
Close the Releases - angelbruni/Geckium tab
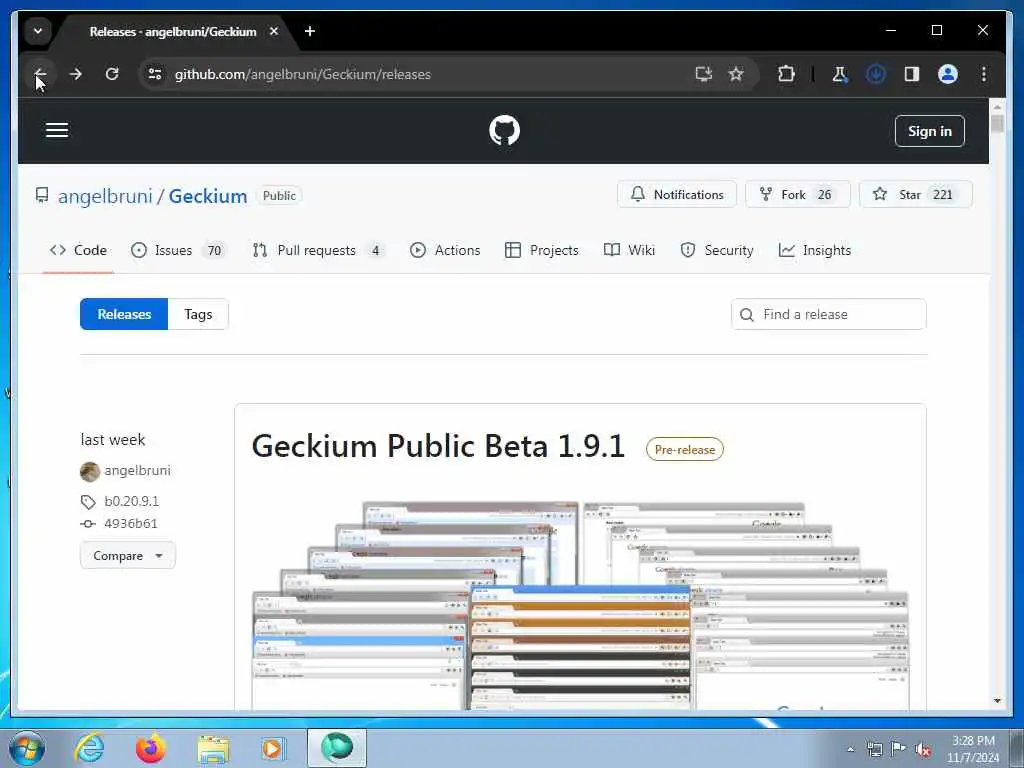274,31
